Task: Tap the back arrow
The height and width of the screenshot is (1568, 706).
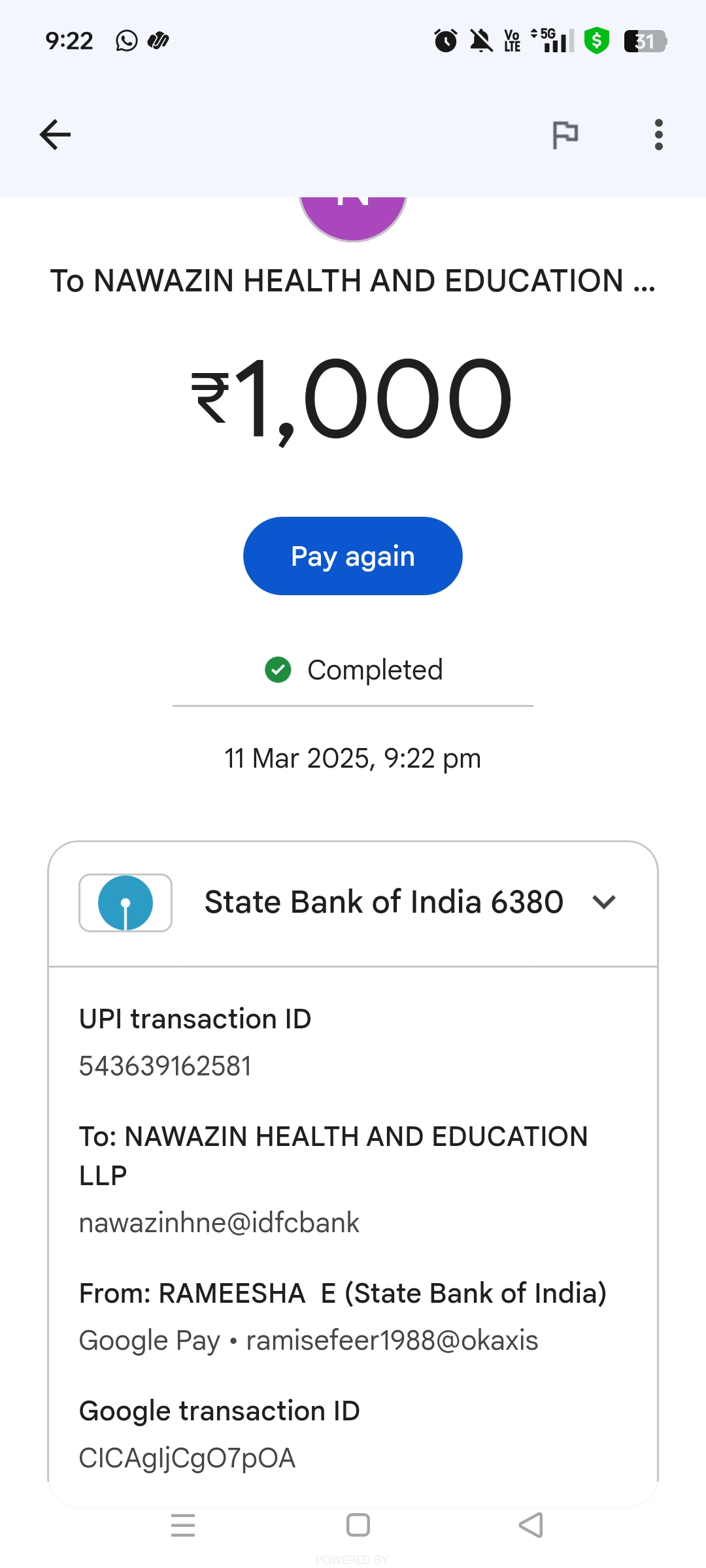Action: (55, 135)
